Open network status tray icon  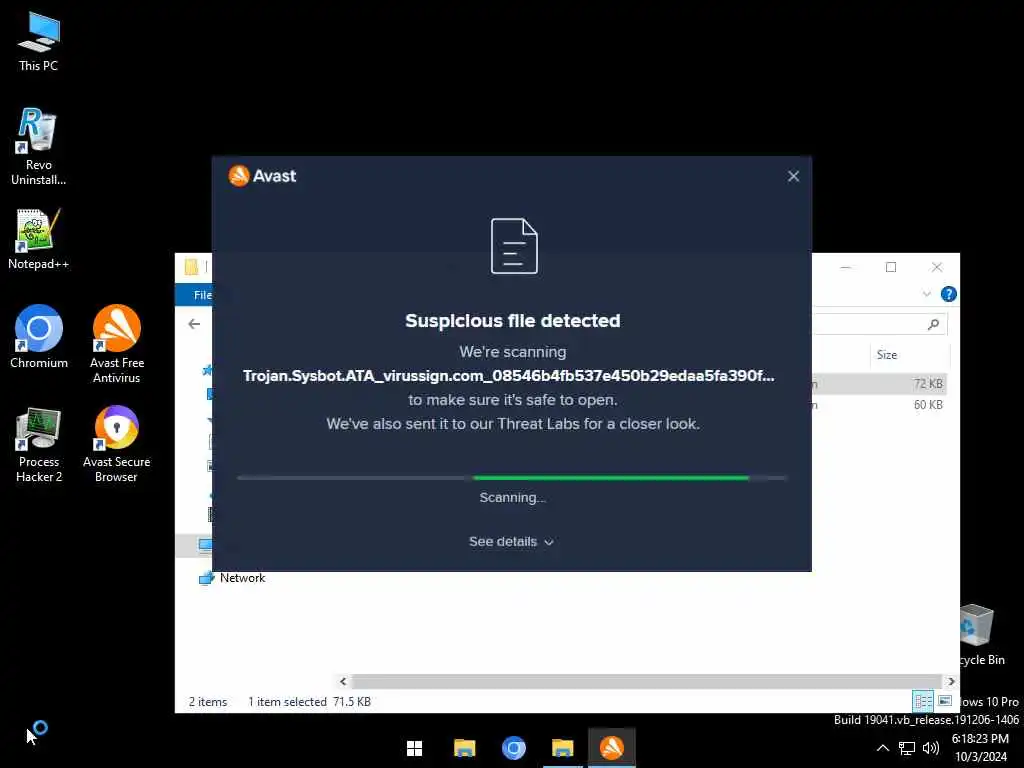coord(906,748)
